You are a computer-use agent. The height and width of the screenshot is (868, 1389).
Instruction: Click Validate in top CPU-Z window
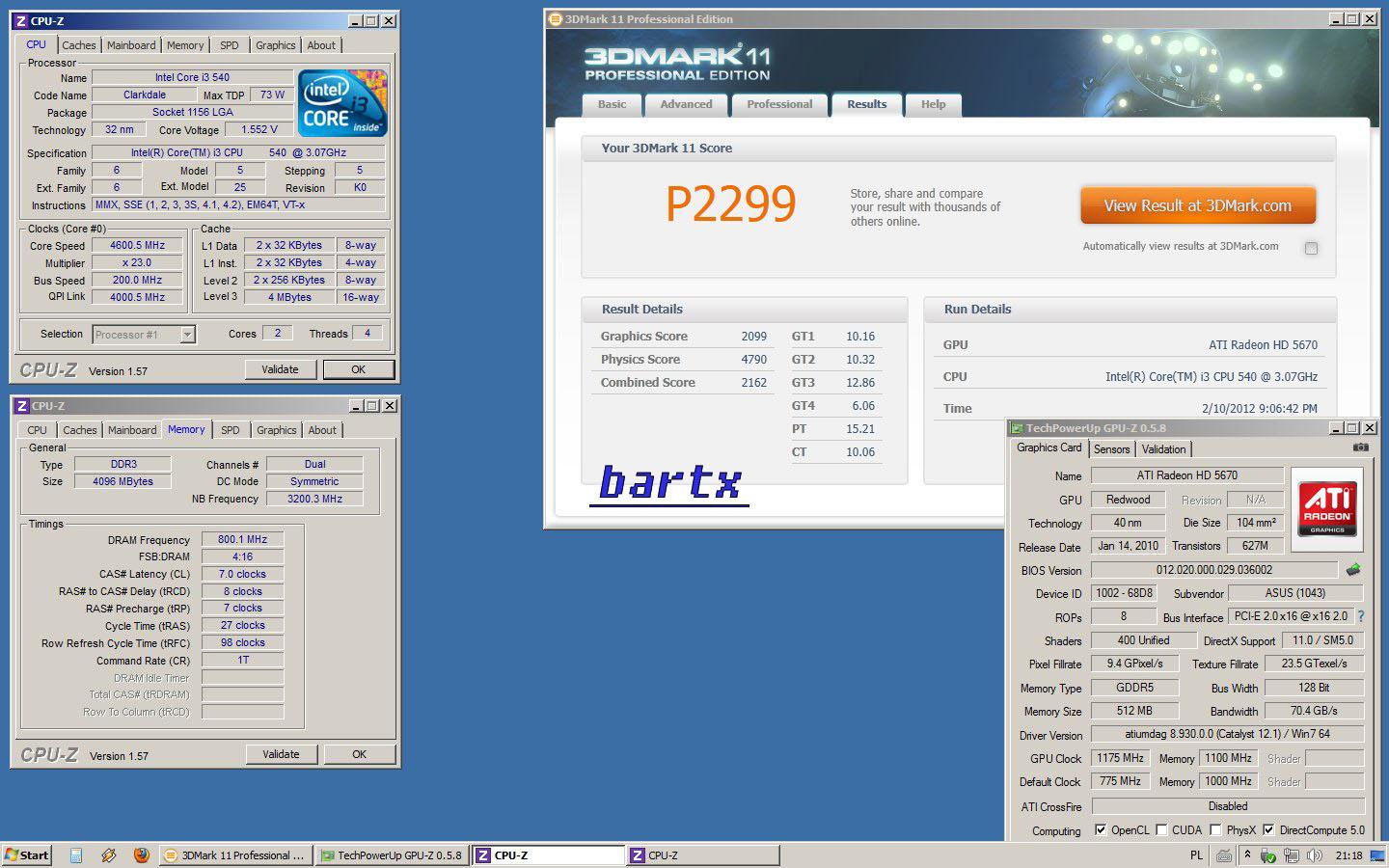point(280,369)
